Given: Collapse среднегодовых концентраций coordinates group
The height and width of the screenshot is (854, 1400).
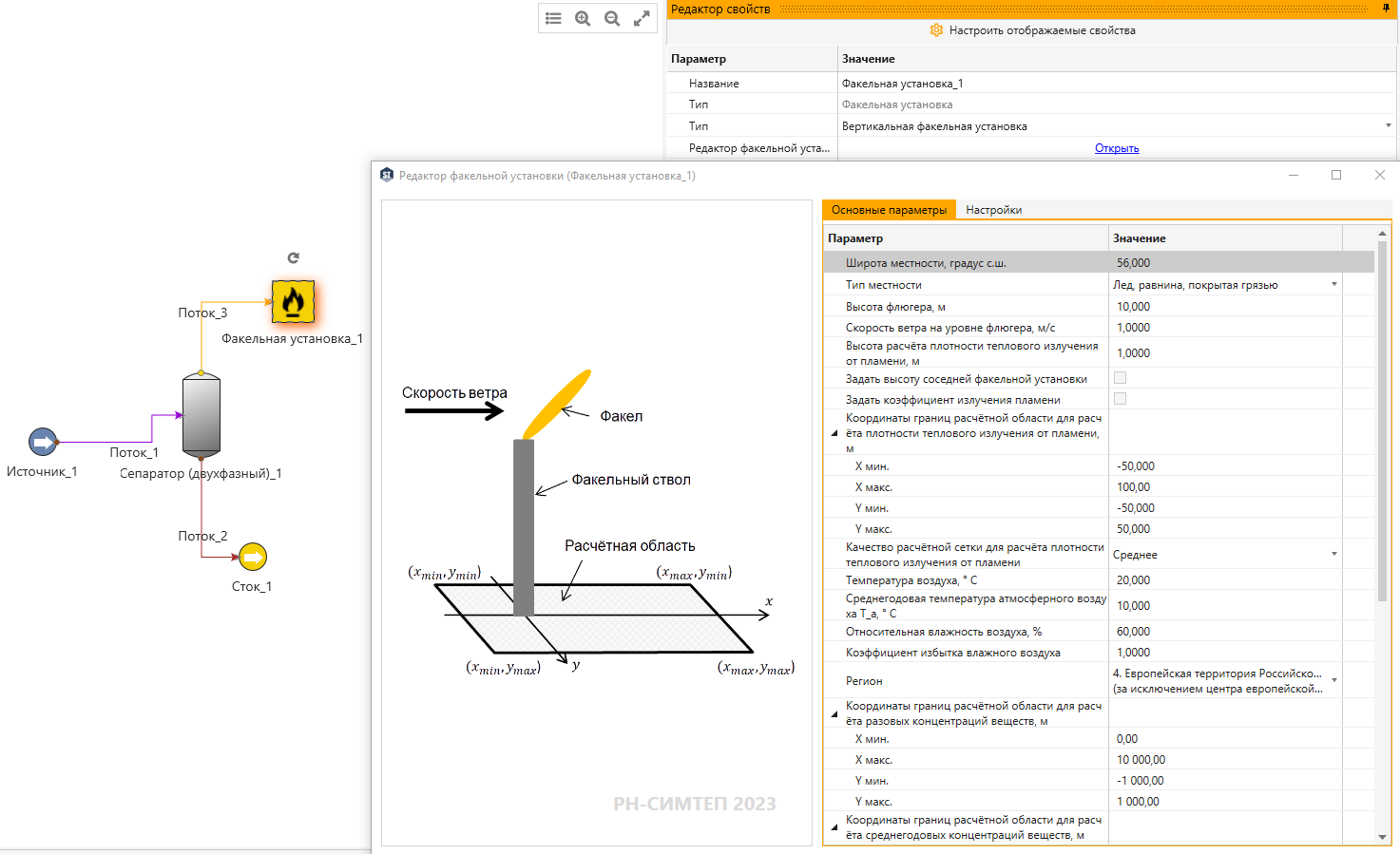Looking at the screenshot, I should pos(834,827).
